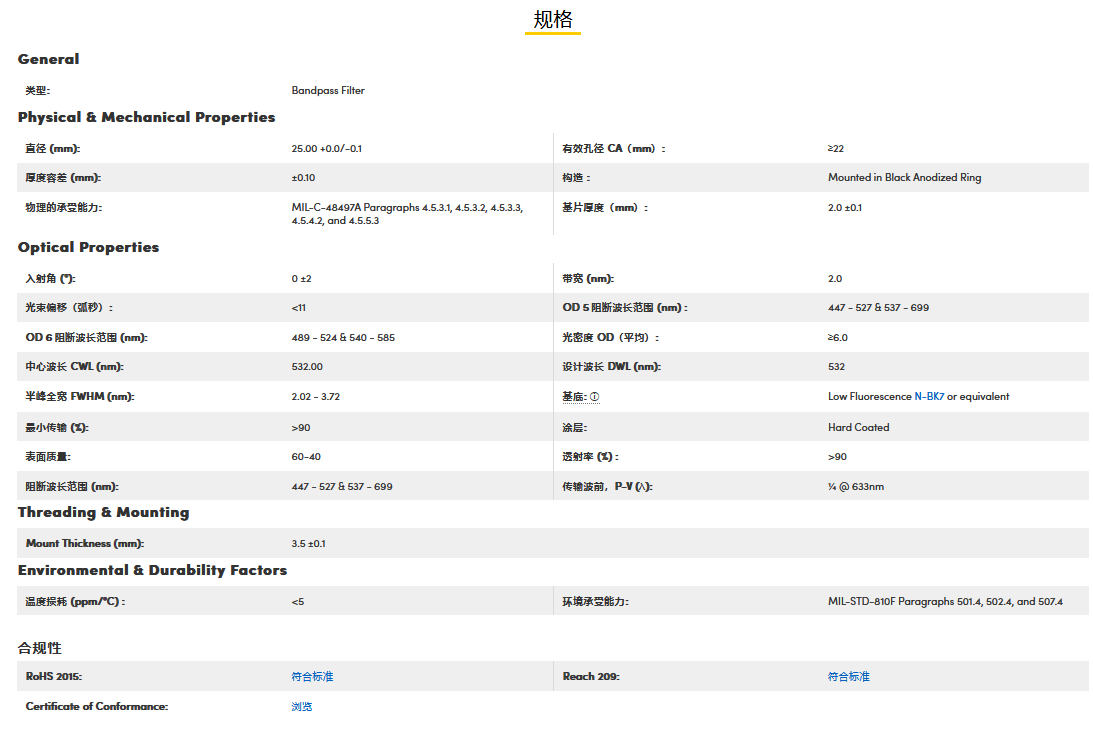
Task: Click the info icon next to 基底
Action: pos(594,397)
